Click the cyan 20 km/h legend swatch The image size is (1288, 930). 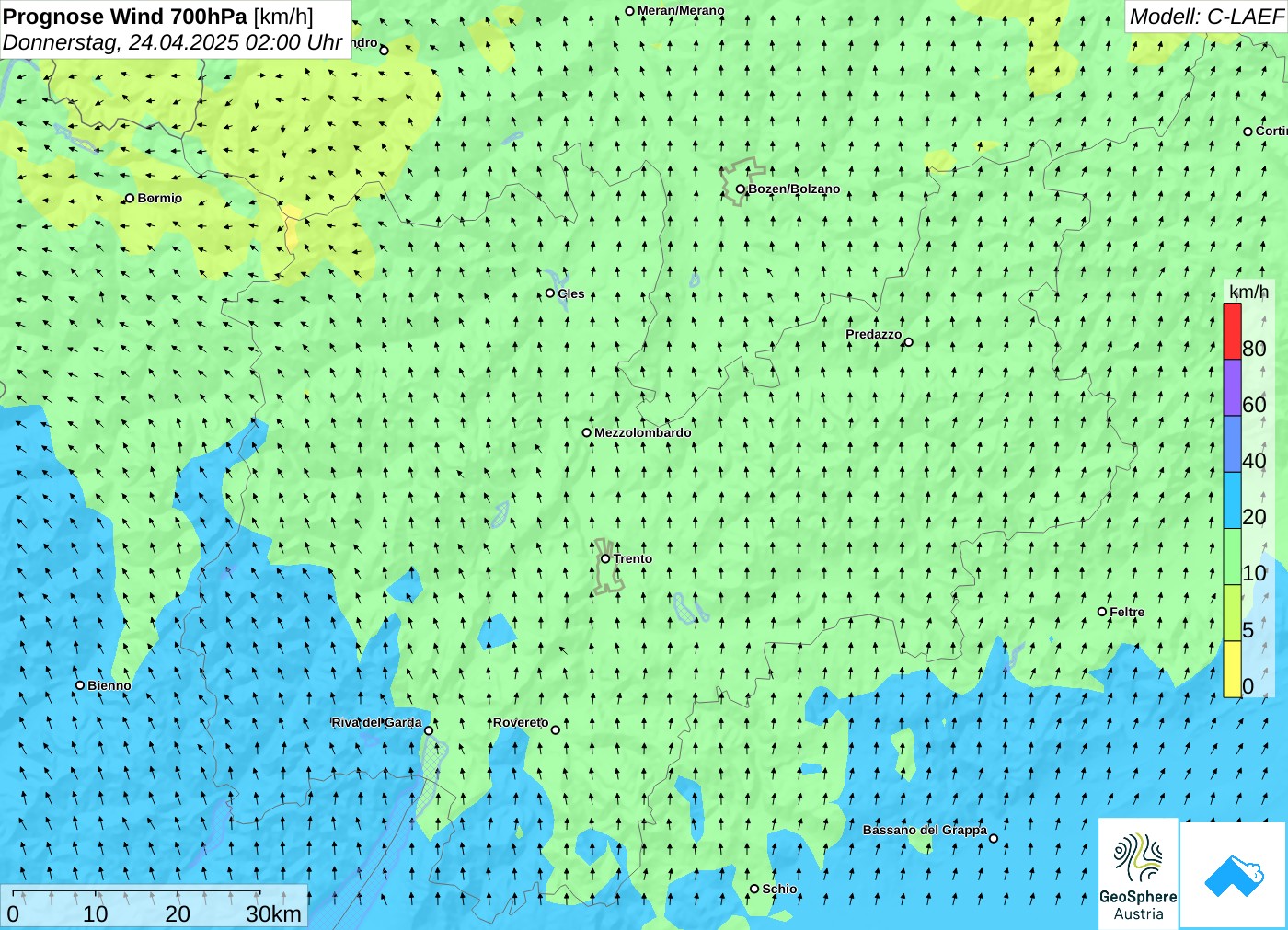pyautogui.click(x=1232, y=500)
